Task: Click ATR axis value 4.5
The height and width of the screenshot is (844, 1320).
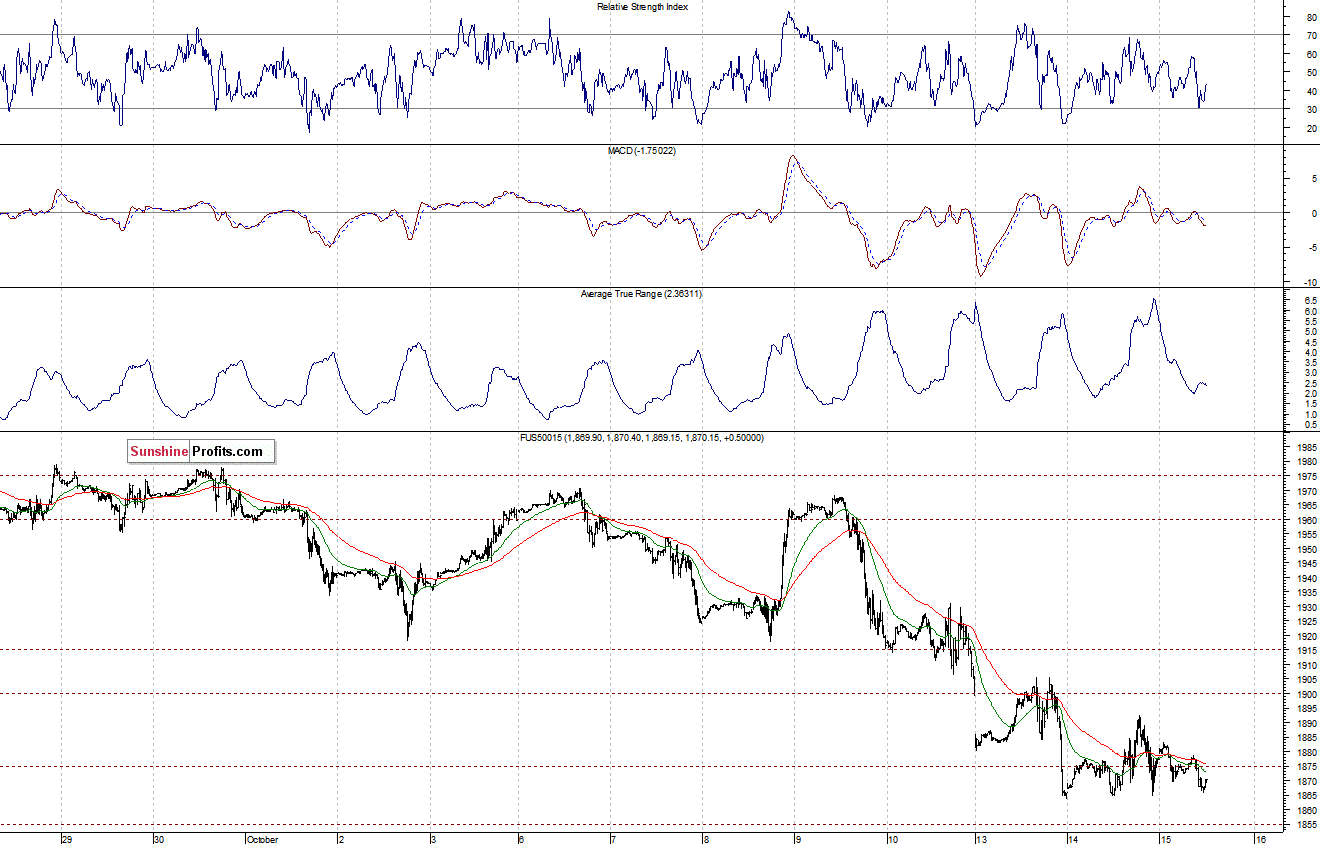Action: [x=1309, y=342]
